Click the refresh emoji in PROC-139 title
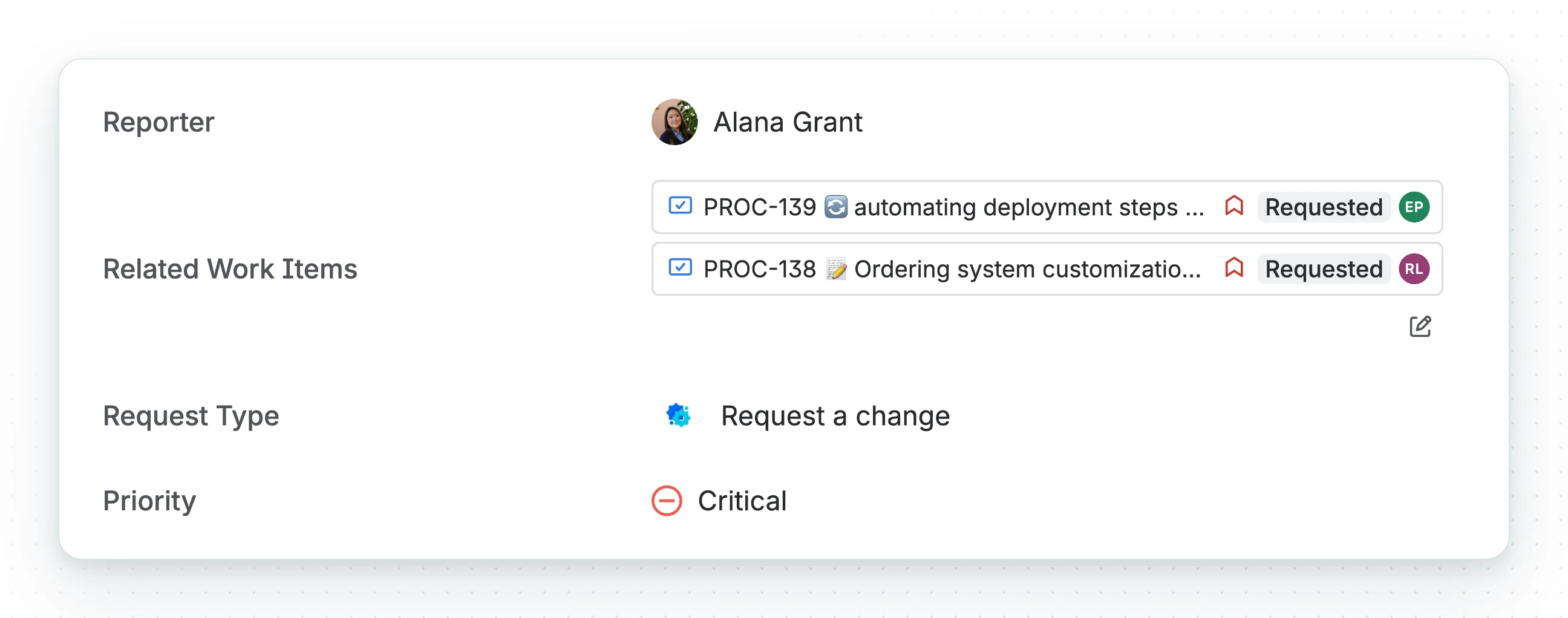Viewport: 1568px width, 618px height. 836,207
